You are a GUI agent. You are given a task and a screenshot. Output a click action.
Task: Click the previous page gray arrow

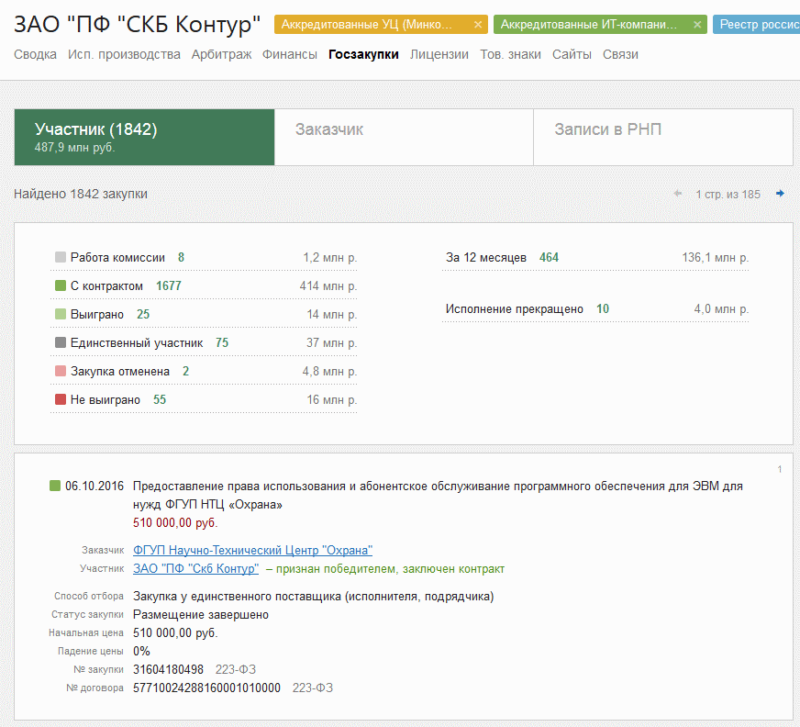tap(678, 193)
